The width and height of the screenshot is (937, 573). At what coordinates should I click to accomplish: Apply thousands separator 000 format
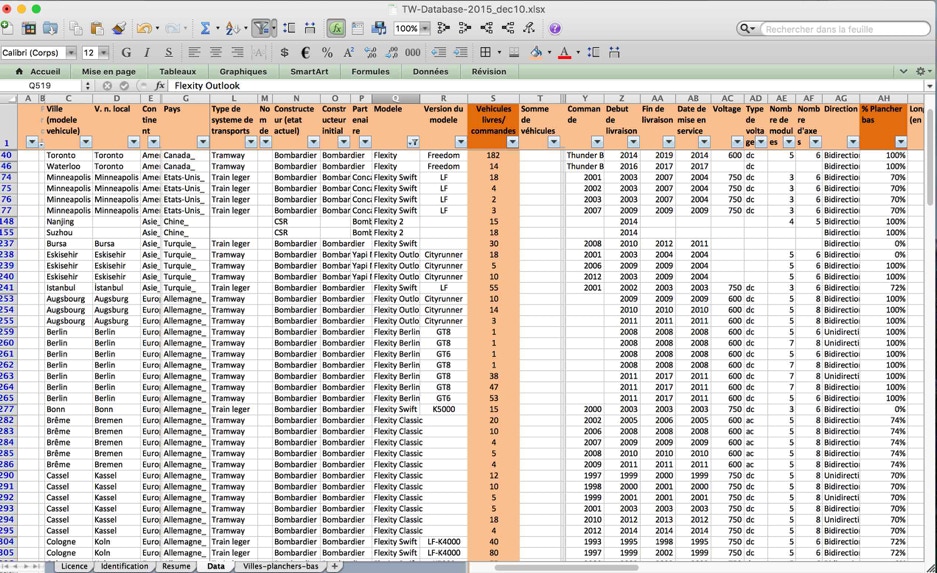(412, 53)
